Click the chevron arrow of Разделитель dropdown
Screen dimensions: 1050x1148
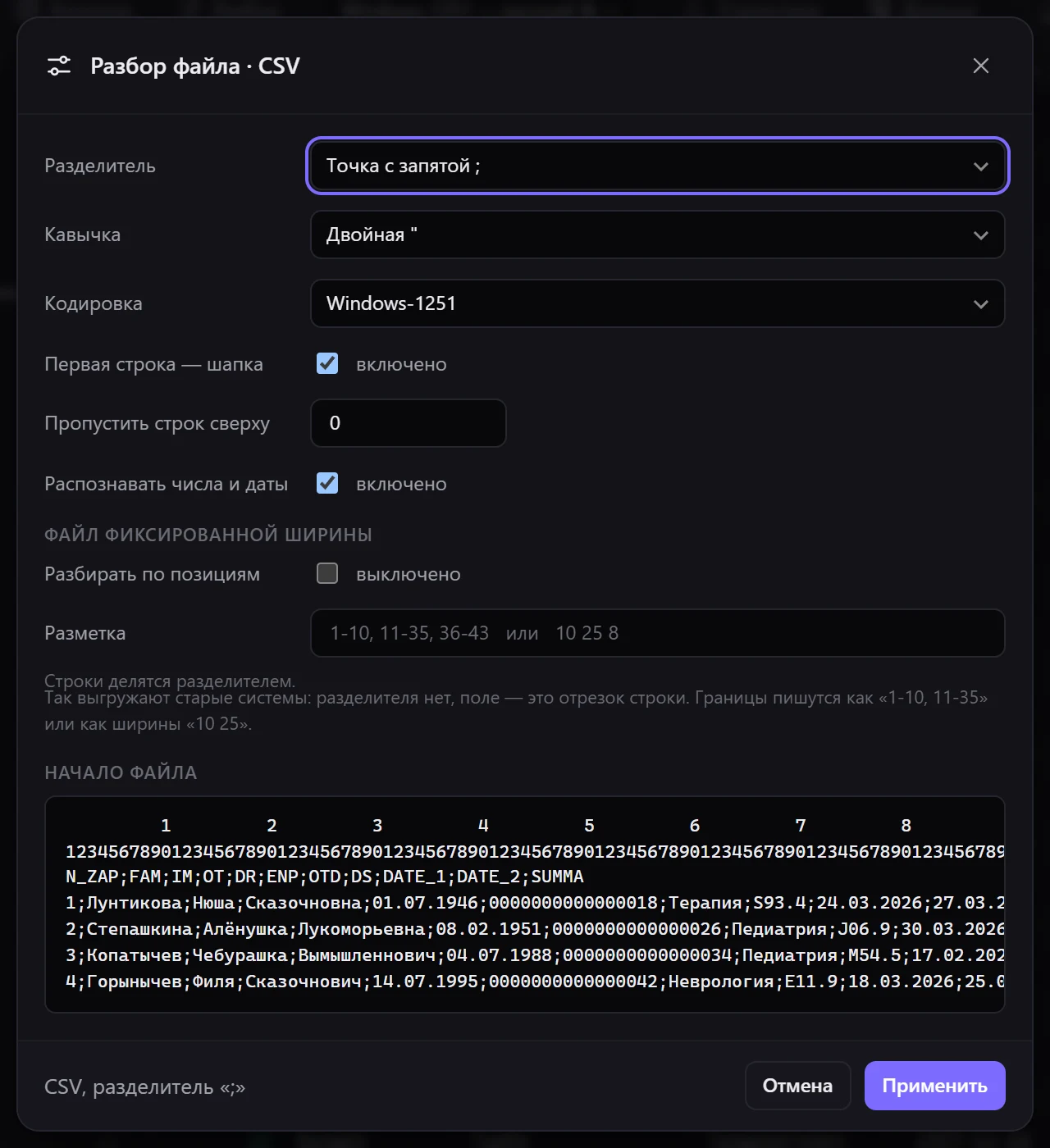[981, 166]
